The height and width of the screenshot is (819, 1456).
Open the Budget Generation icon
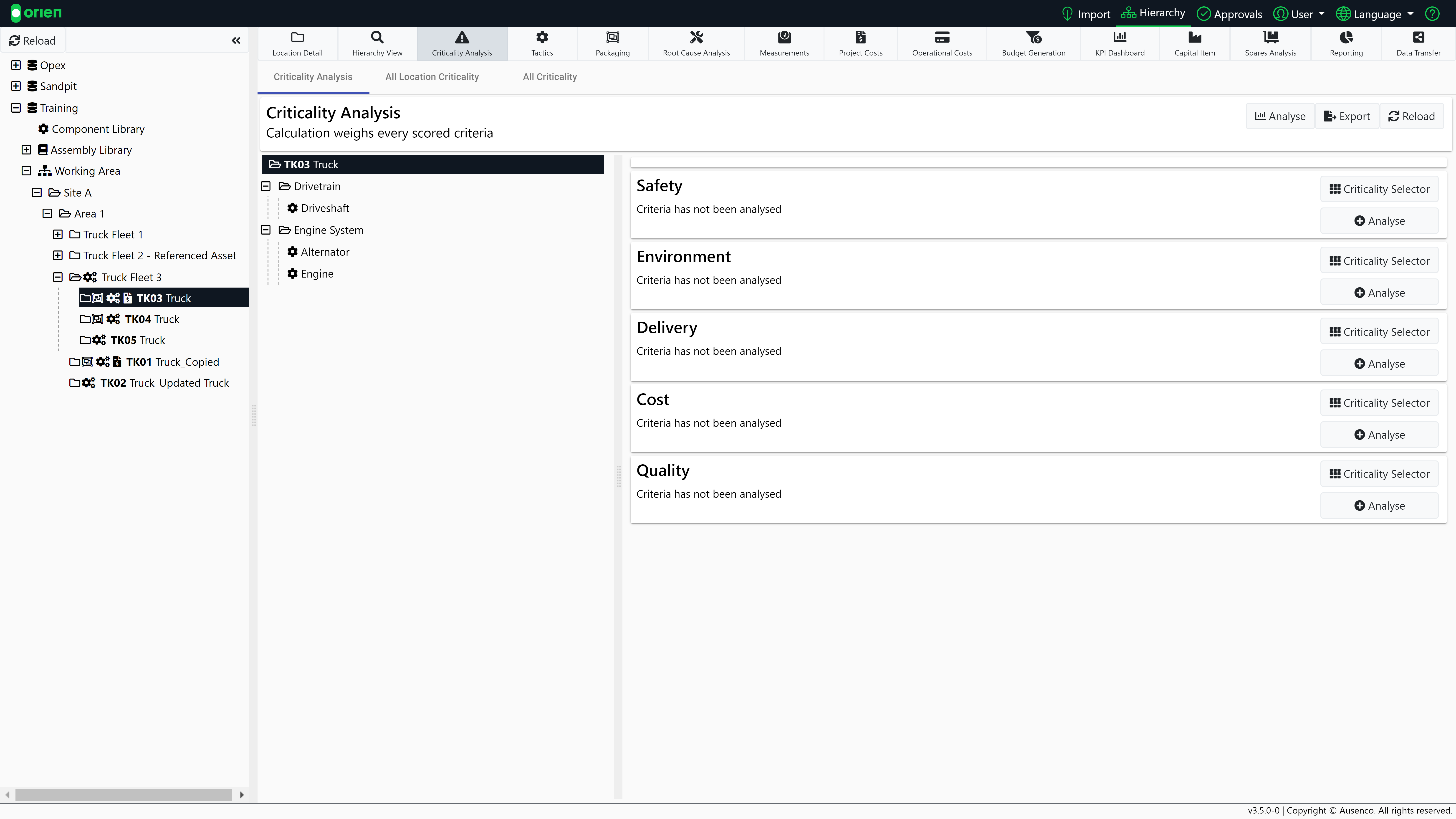tap(1034, 37)
